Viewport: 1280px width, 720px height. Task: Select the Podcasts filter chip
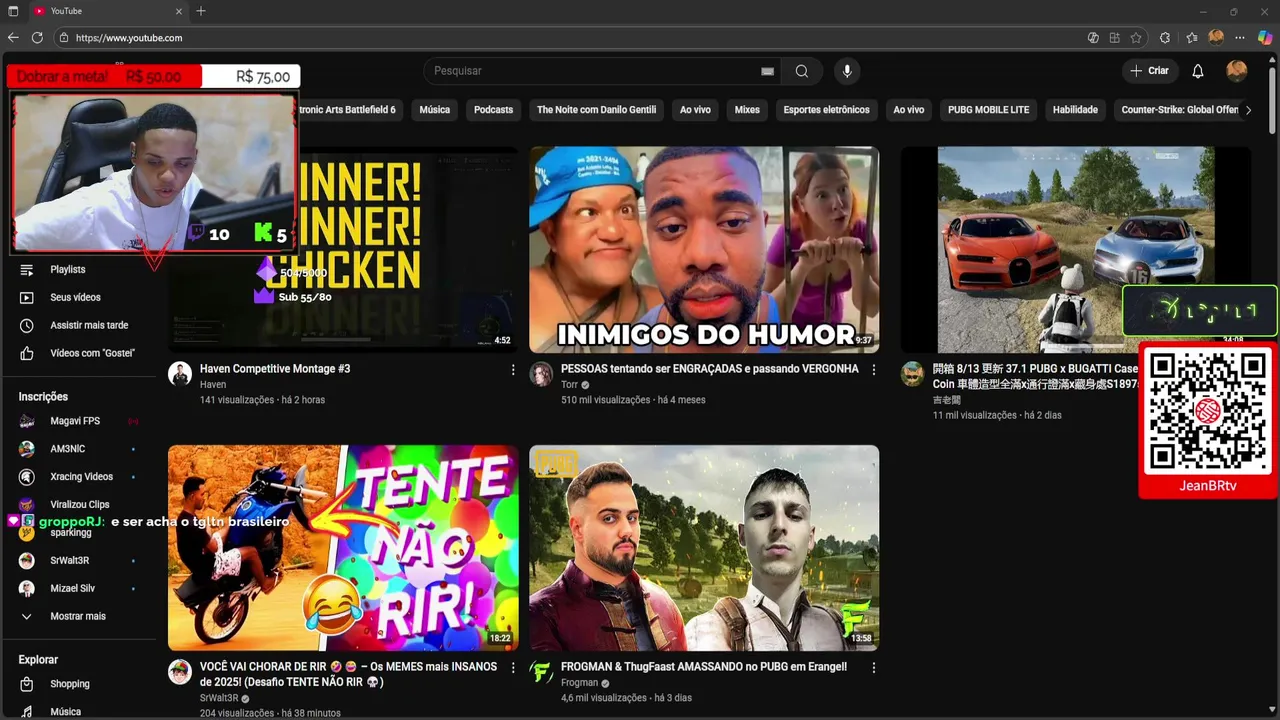click(493, 110)
